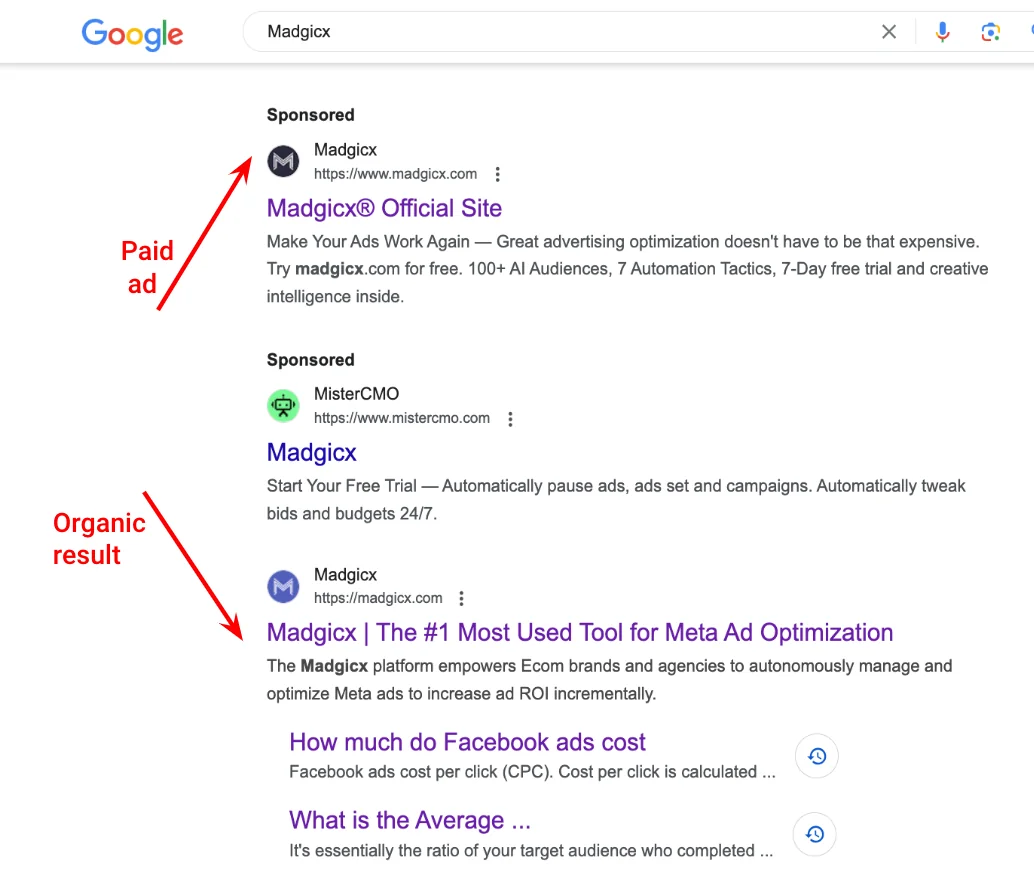The width and height of the screenshot is (1034, 876).
Task: Open three-dot menu beside https://madgicx.com
Action: [462, 598]
